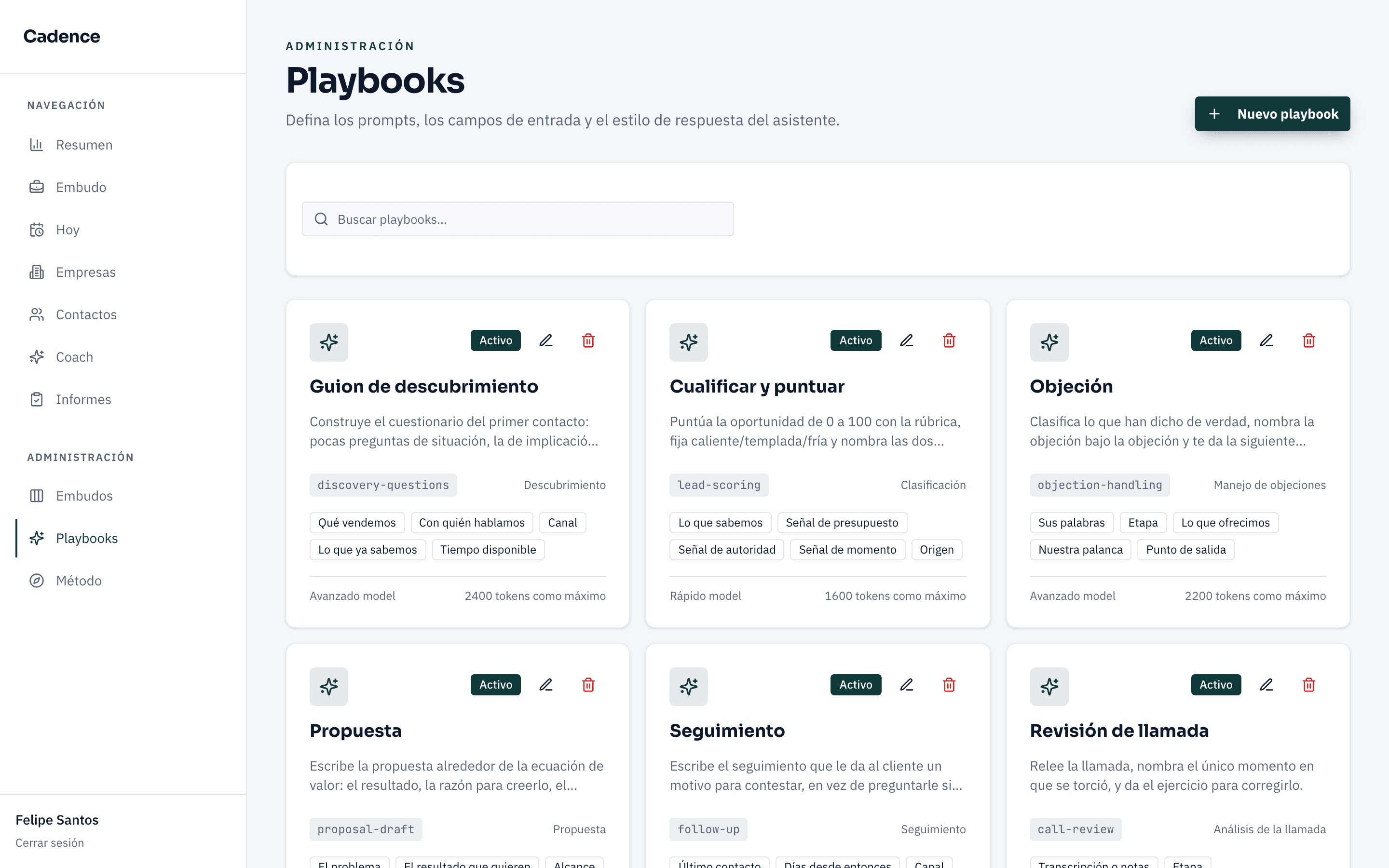Image resolution: width=1389 pixels, height=868 pixels.
Task: Navigate to Empresas
Action: point(123,272)
